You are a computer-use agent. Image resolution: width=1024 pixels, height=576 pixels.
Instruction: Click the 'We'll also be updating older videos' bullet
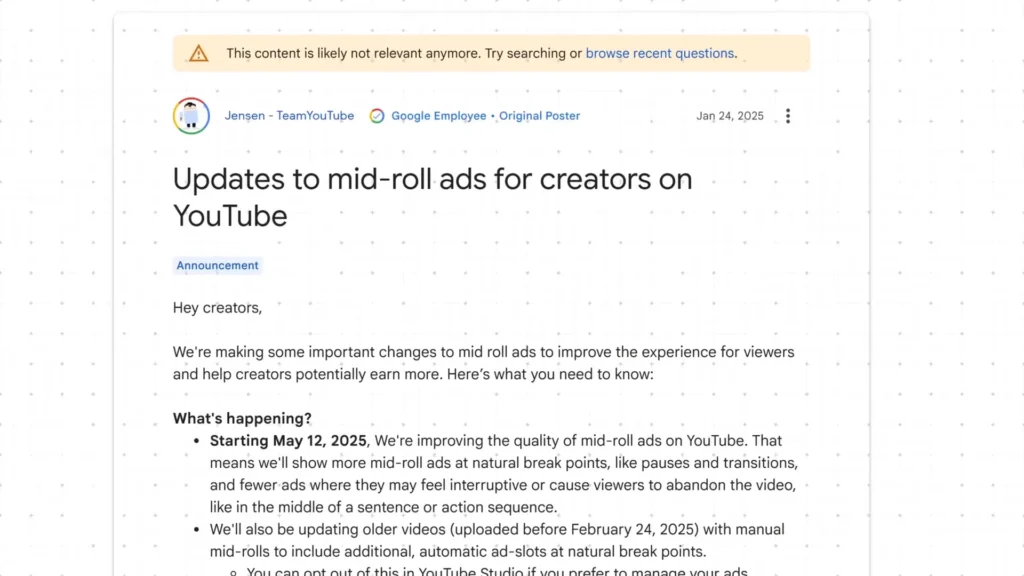point(496,529)
